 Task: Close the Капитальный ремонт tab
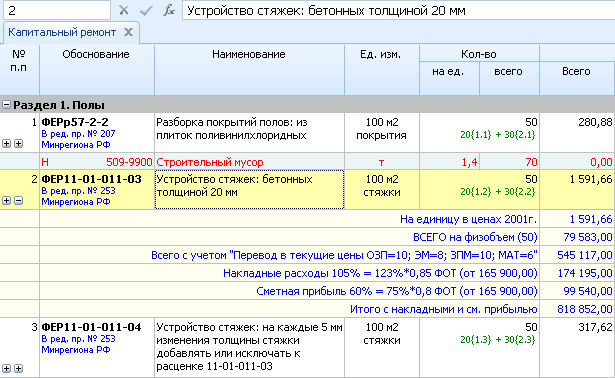(128, 32)
